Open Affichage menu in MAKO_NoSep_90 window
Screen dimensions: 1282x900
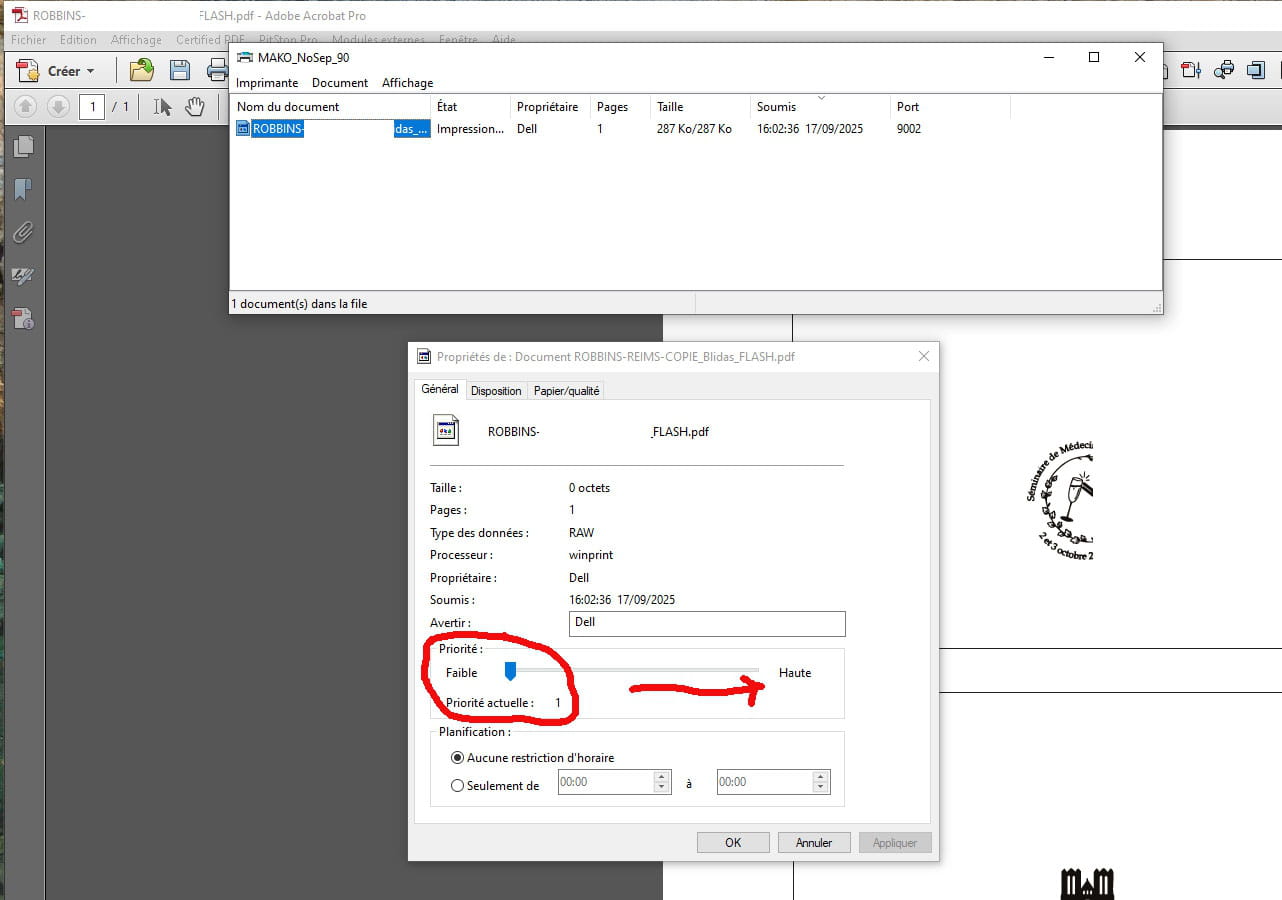click(x=408, y=83)
